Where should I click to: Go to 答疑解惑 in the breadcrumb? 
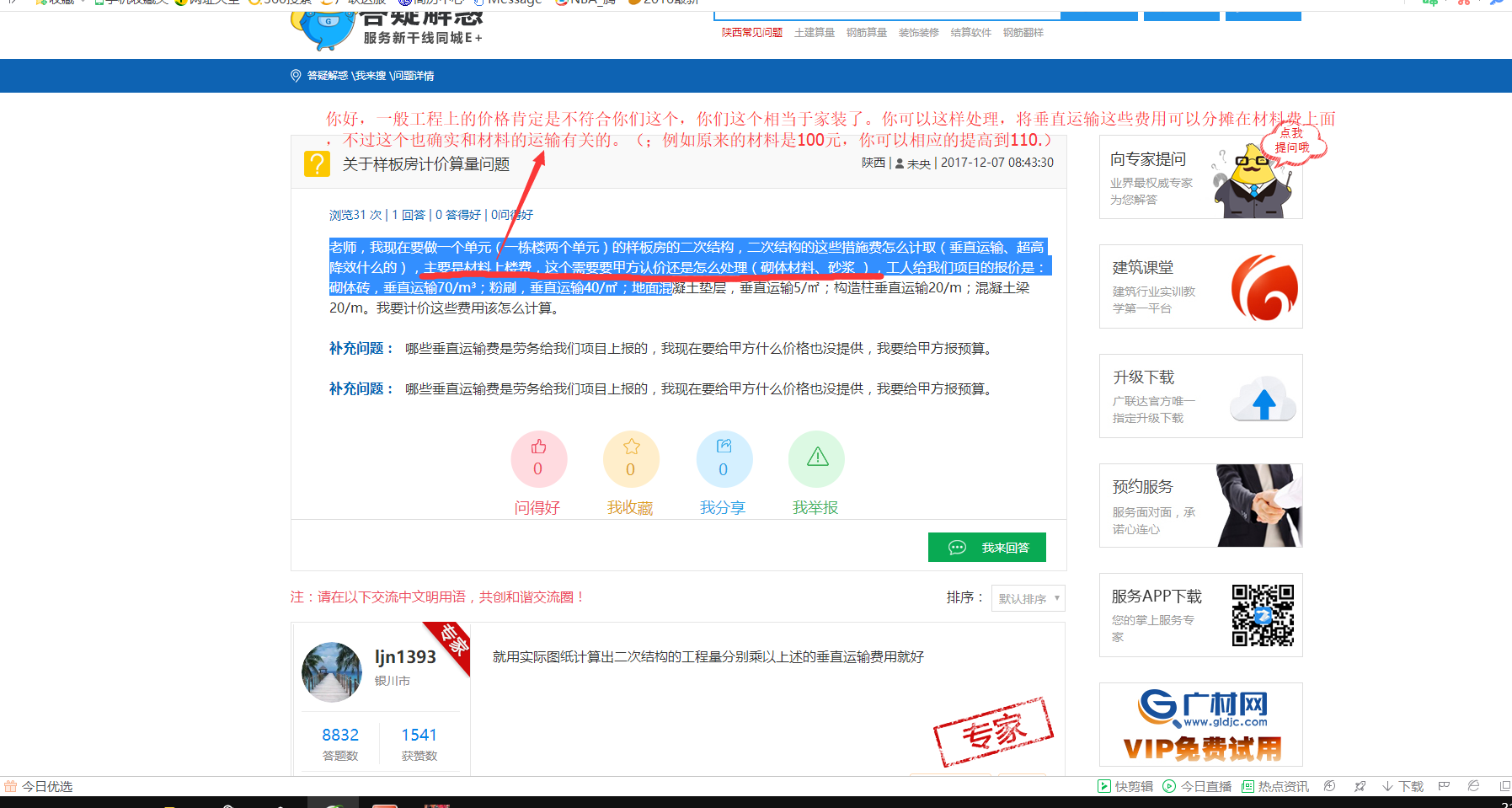click(x=328, y=76)
